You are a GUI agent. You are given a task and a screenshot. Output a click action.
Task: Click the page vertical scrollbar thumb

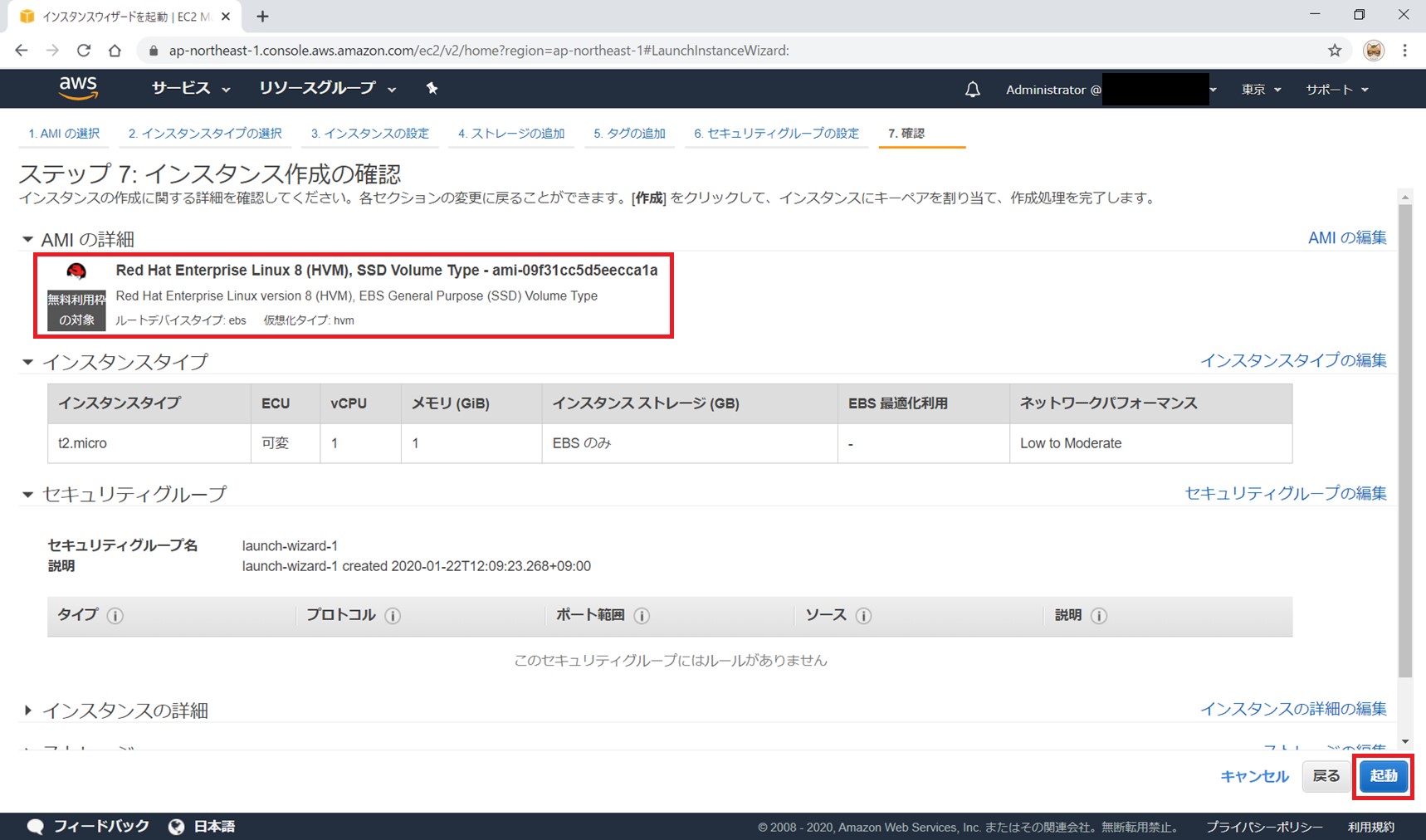[1404, 441]
